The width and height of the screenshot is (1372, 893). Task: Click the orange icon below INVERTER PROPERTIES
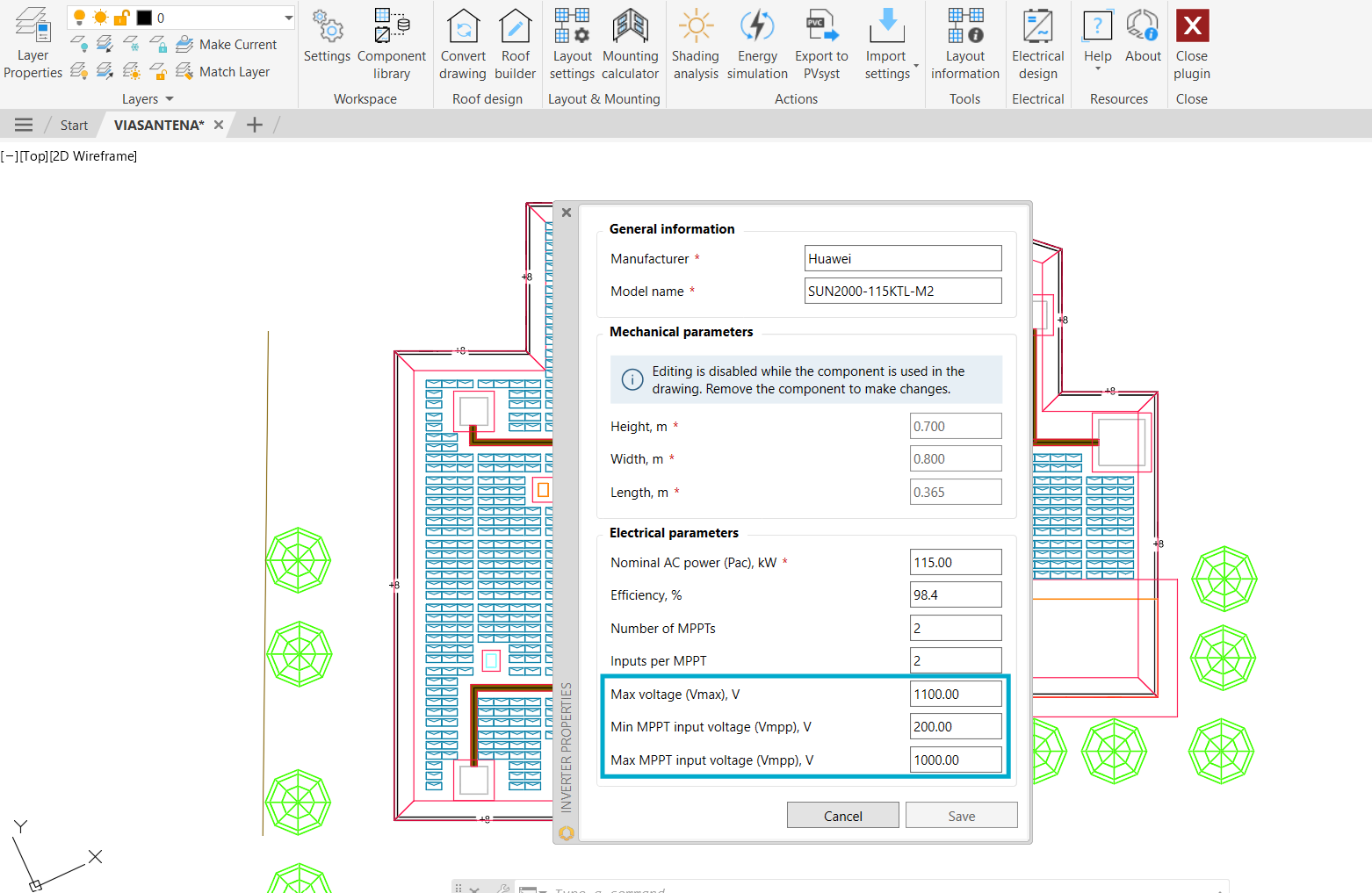[x=567, y=833]
